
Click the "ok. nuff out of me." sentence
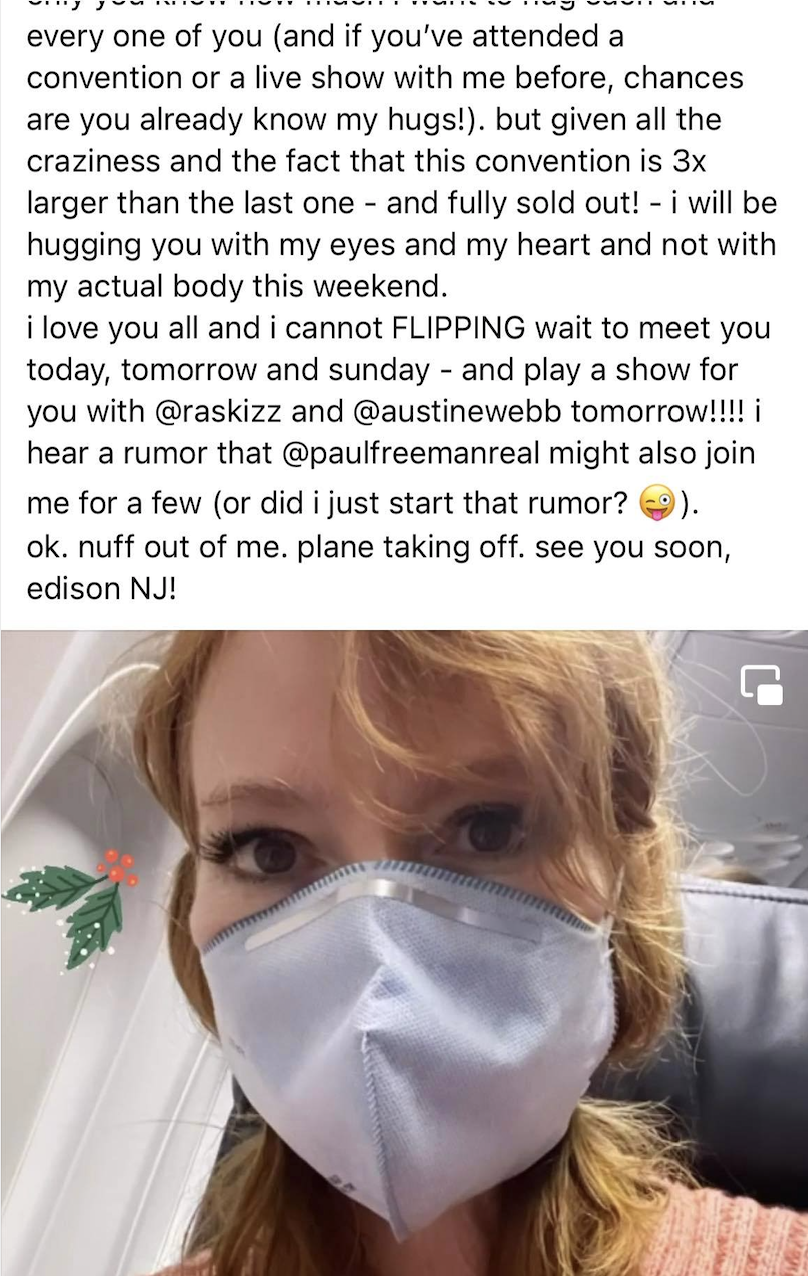(156, 548)
